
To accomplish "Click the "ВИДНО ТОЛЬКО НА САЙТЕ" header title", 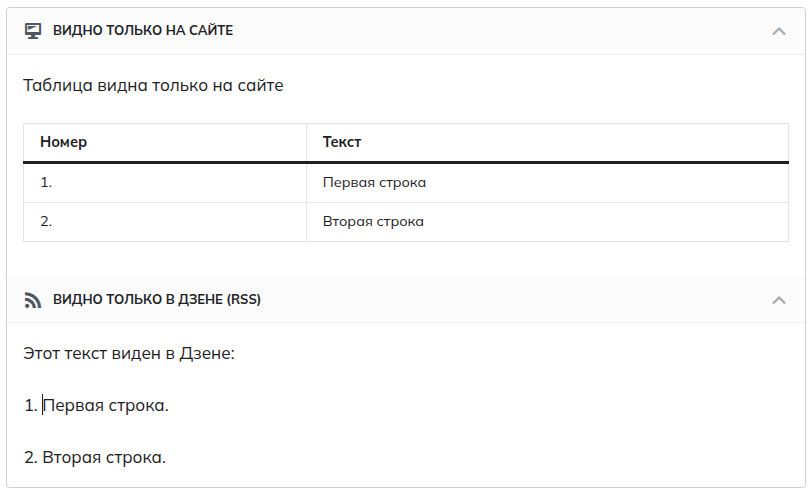I will (143, 31).
